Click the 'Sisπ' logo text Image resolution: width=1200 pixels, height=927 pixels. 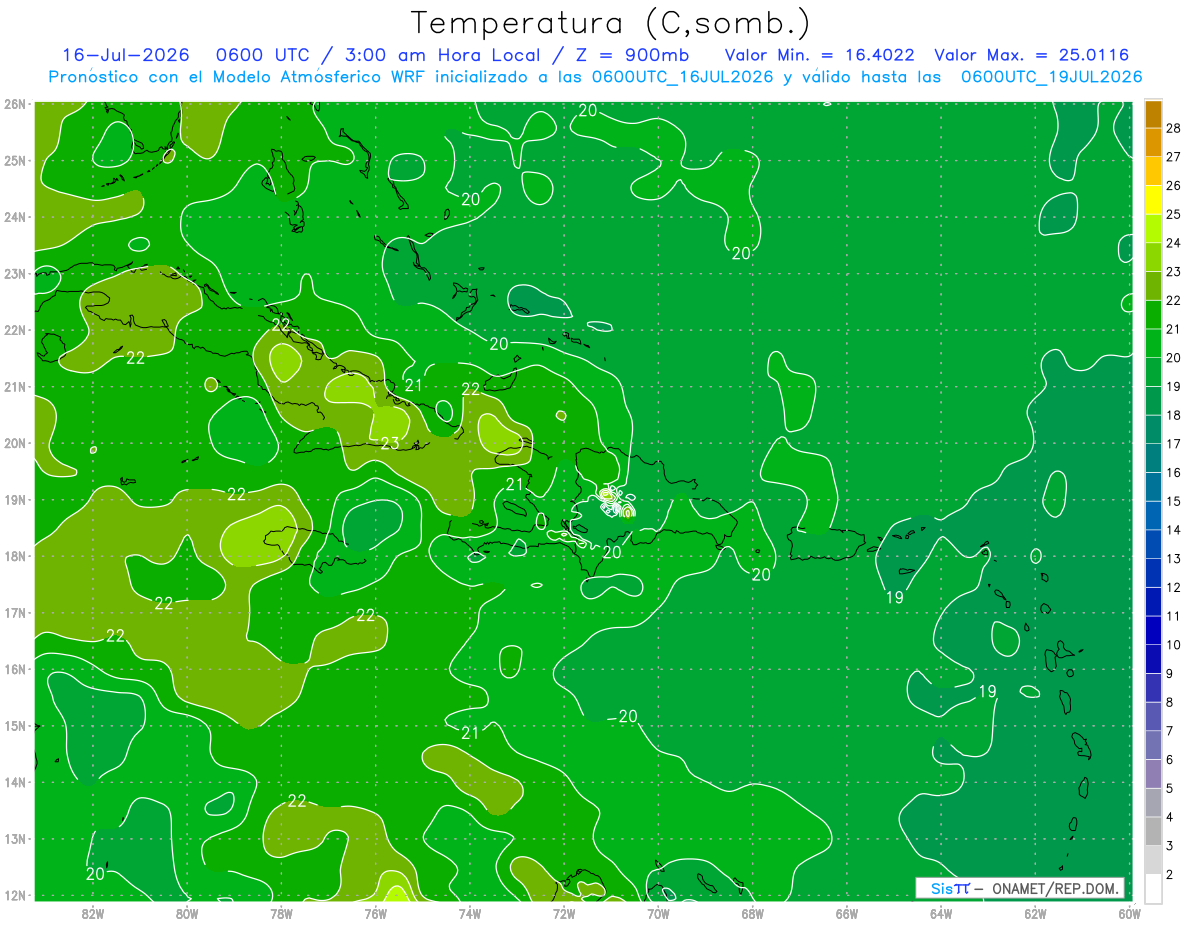point(950,889)
